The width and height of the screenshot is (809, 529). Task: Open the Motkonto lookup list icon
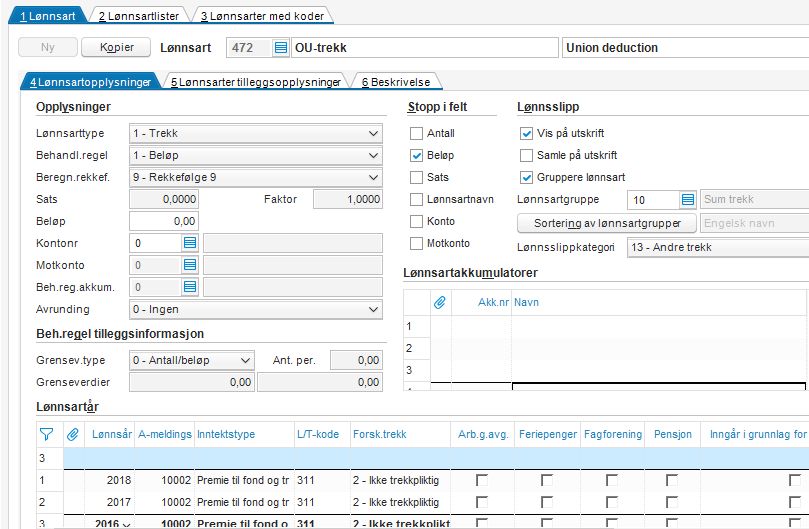(x=190, y=265)
